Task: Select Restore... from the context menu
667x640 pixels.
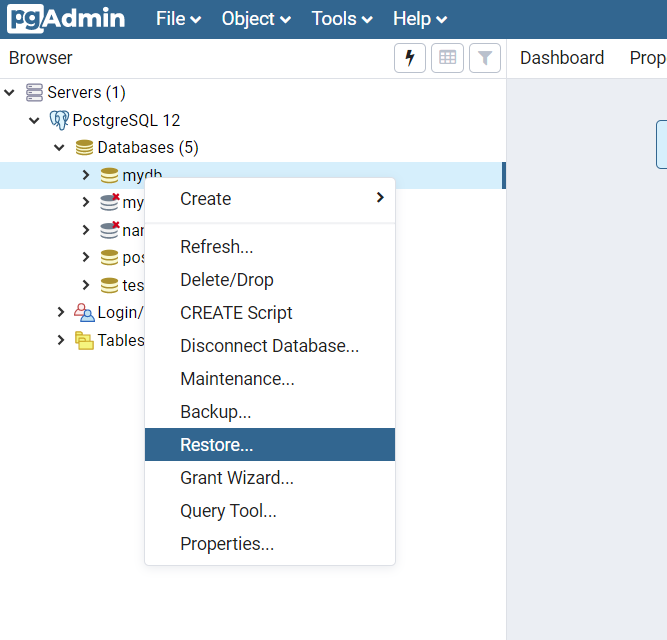Action: coord(217,445)
